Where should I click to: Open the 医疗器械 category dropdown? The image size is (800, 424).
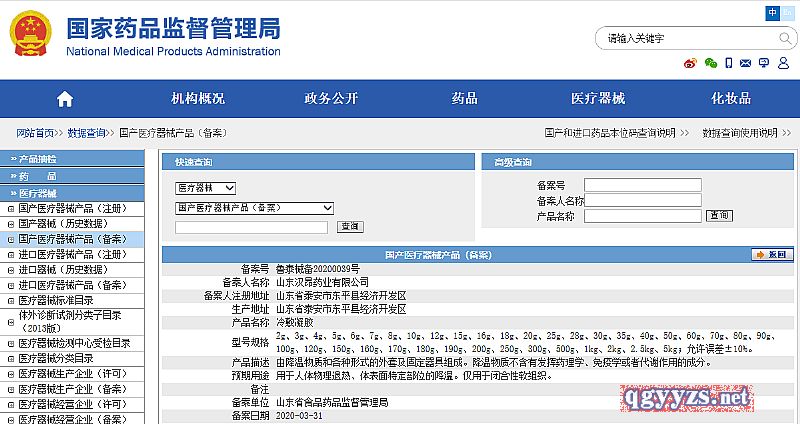pyautogui.click(x=205, y=187)
